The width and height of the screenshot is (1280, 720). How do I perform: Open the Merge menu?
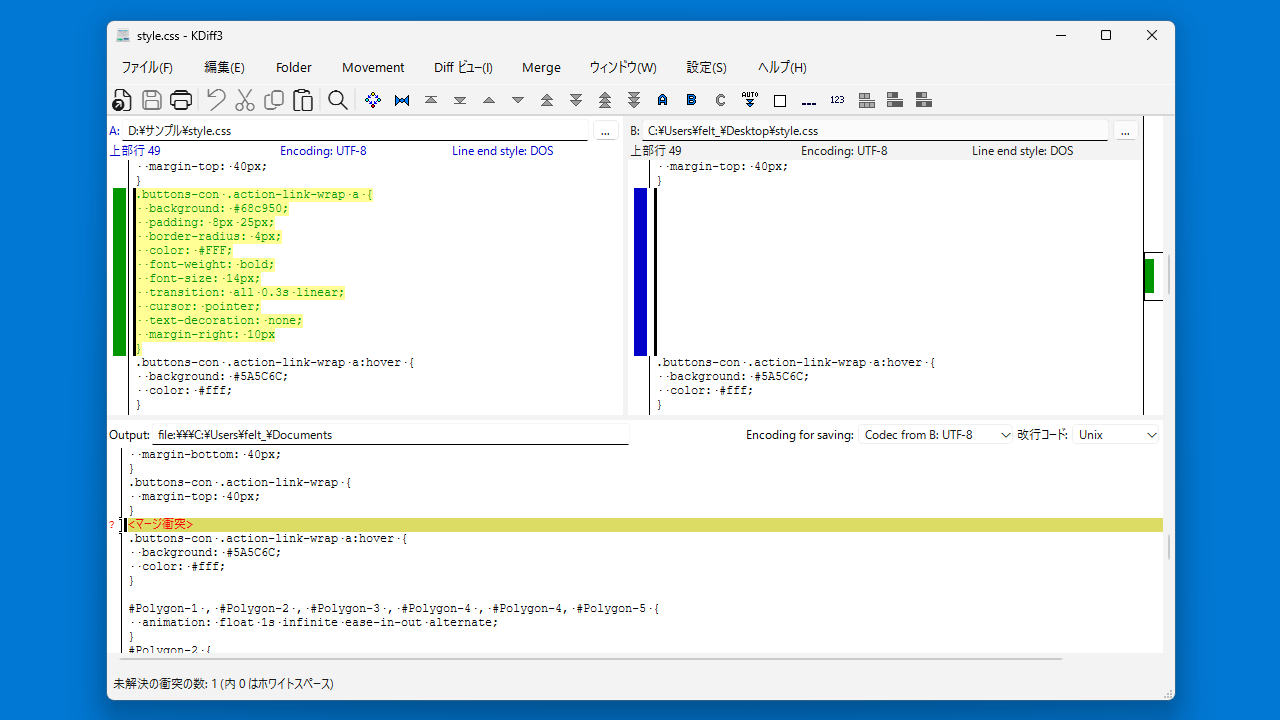pyautogui.click(x=541, y=67)
